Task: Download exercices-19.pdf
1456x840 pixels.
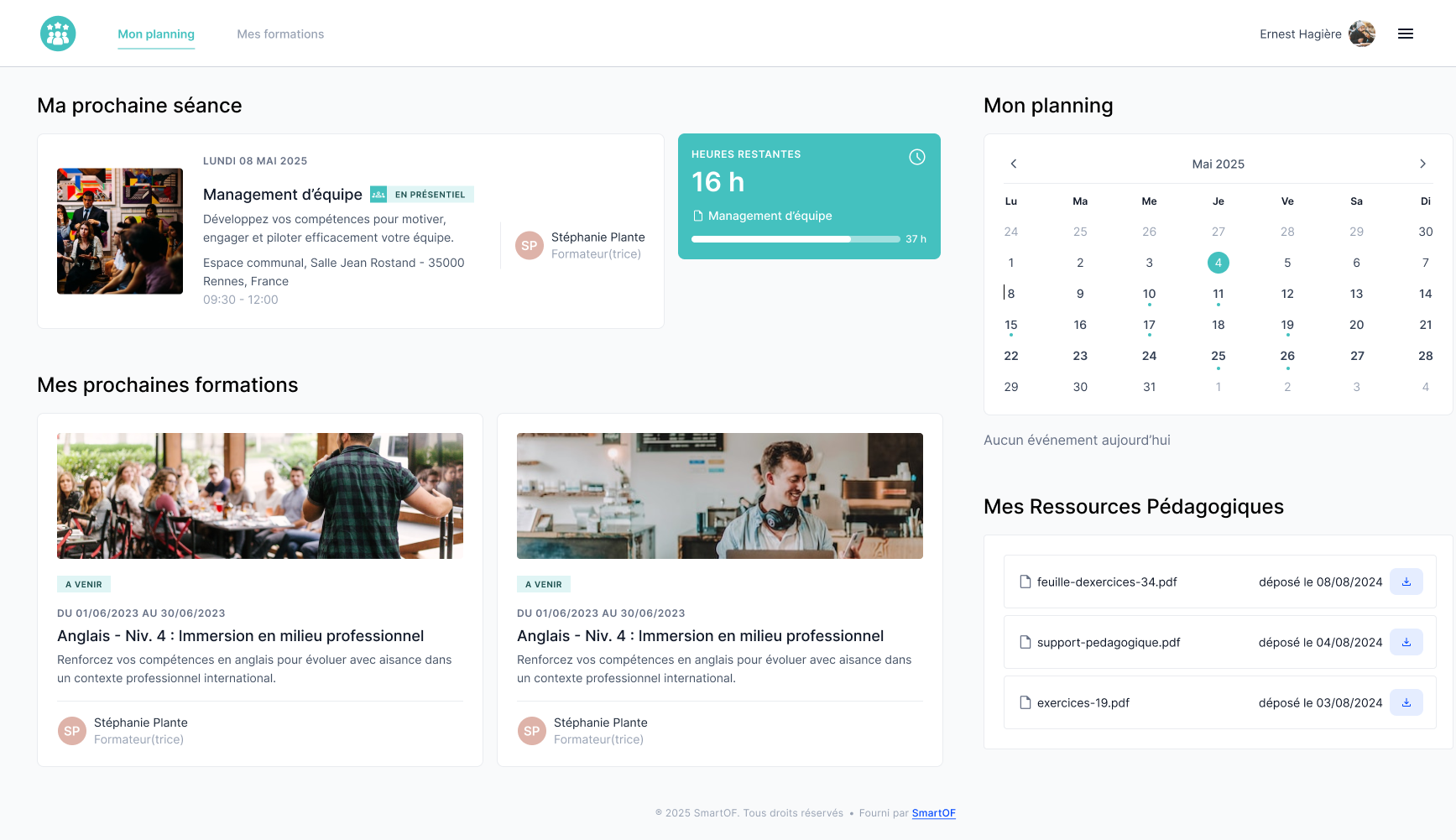Action: [1406, 702]
